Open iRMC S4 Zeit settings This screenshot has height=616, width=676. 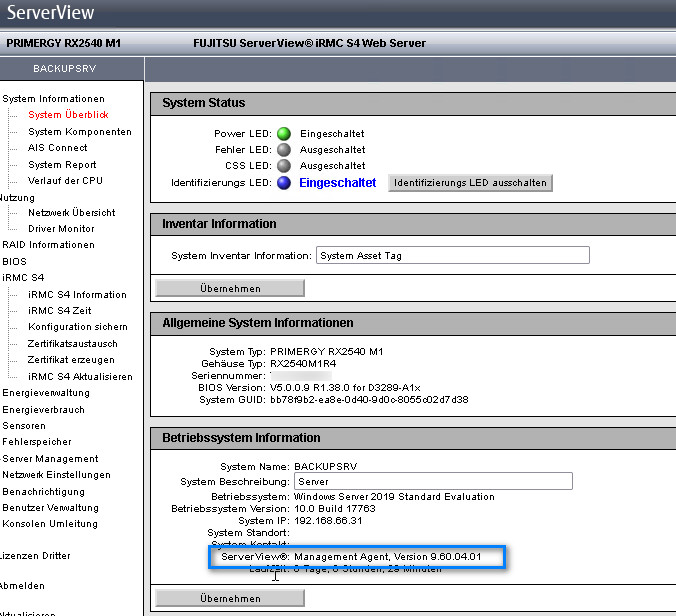tap(59, 311)
